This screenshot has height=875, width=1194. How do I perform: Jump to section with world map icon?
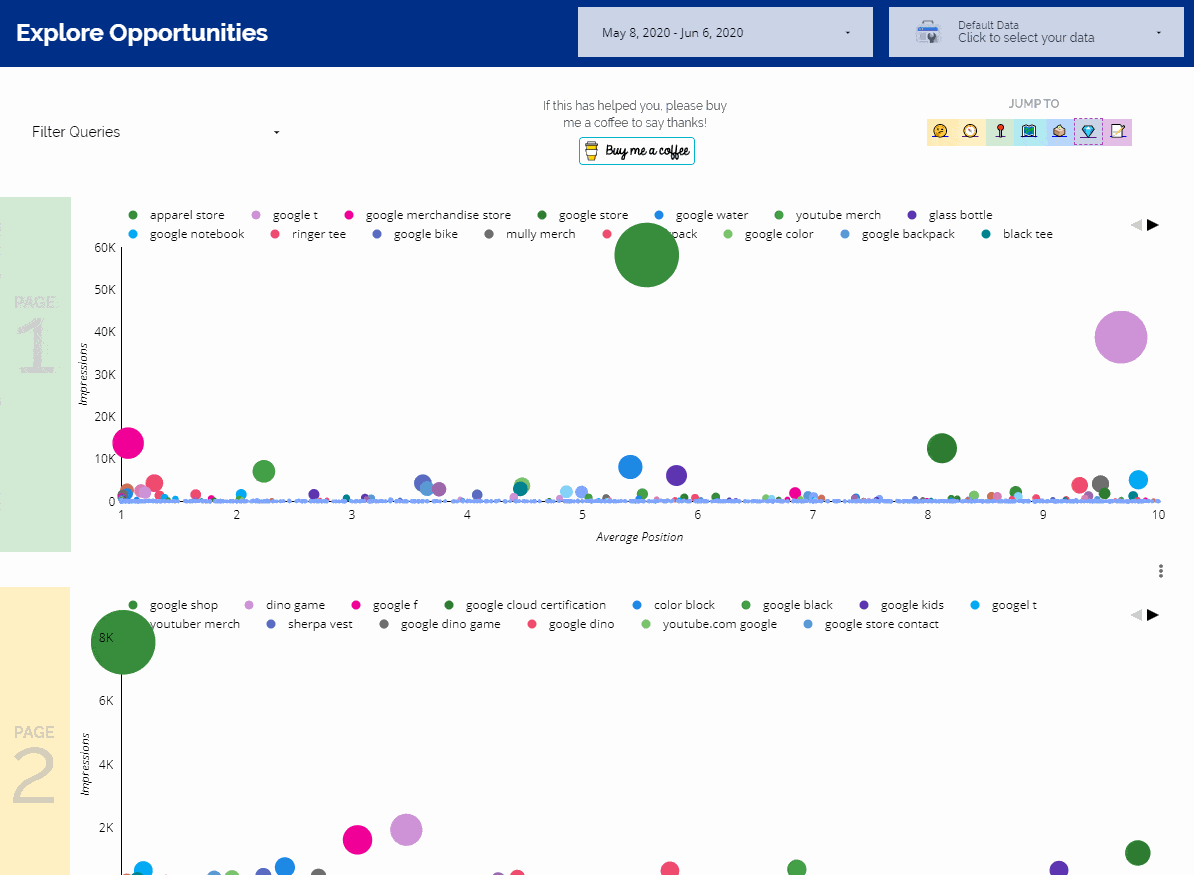coord(1029,132)
